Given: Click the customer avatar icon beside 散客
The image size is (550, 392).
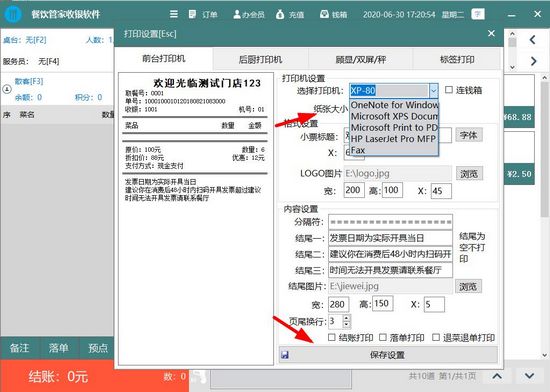Looking at the screenshot, I should [x=7, y=89].
